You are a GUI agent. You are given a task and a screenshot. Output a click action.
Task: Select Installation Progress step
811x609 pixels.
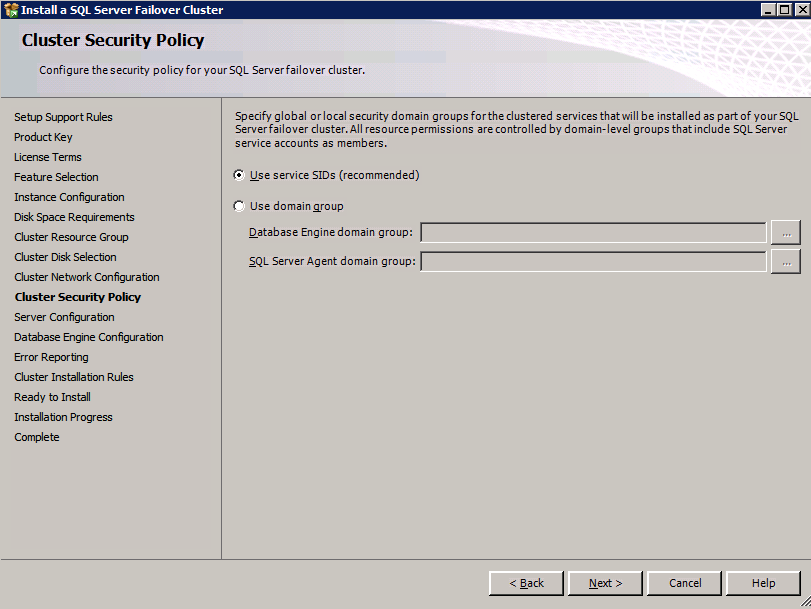[63, 417]
